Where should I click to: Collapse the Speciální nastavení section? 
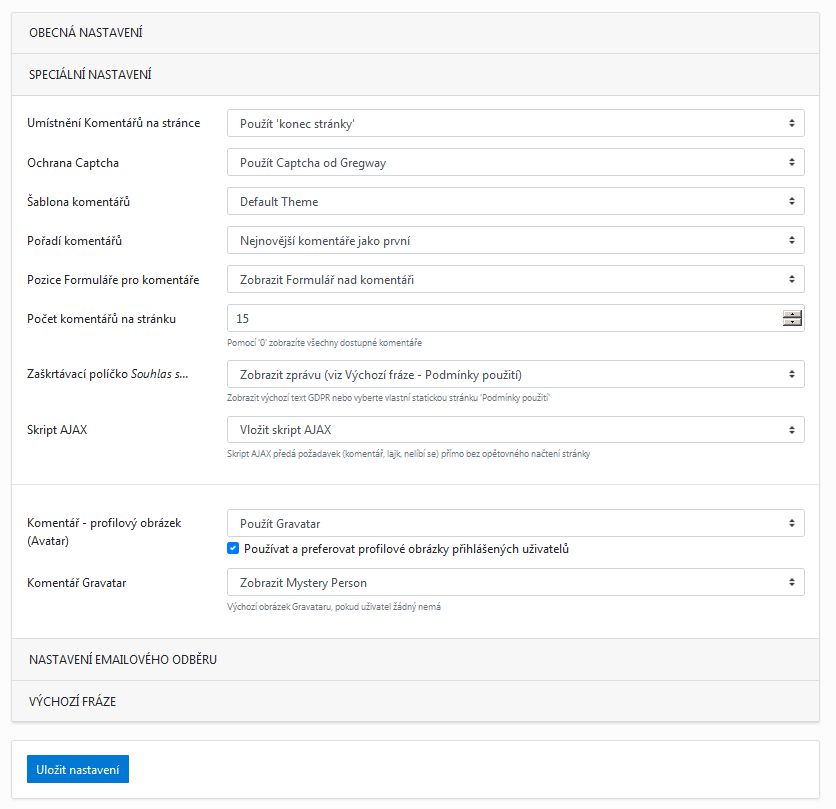pyautogui.click(x=90, y=74)
